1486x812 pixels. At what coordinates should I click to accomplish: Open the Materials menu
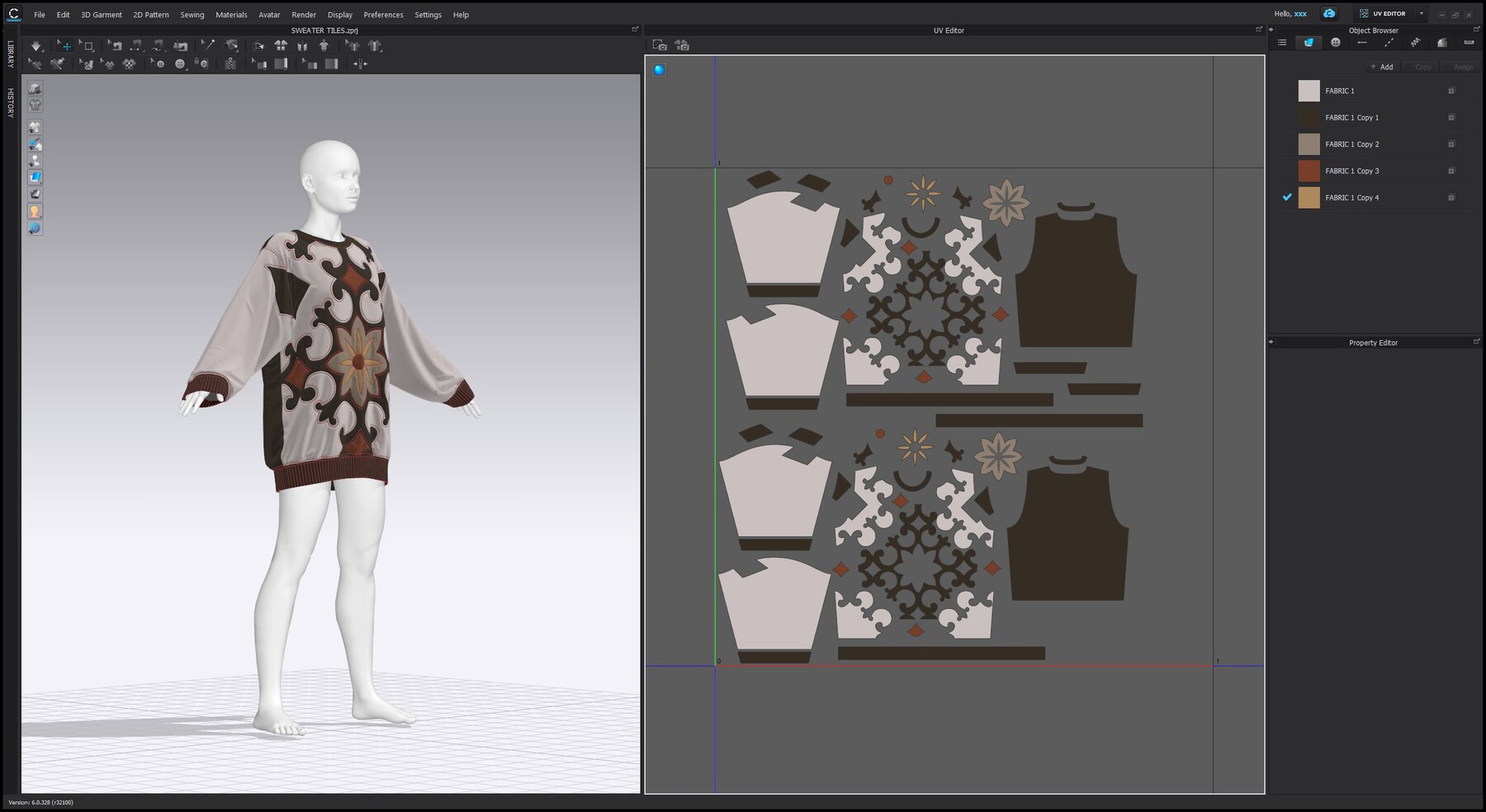[231, 15]
